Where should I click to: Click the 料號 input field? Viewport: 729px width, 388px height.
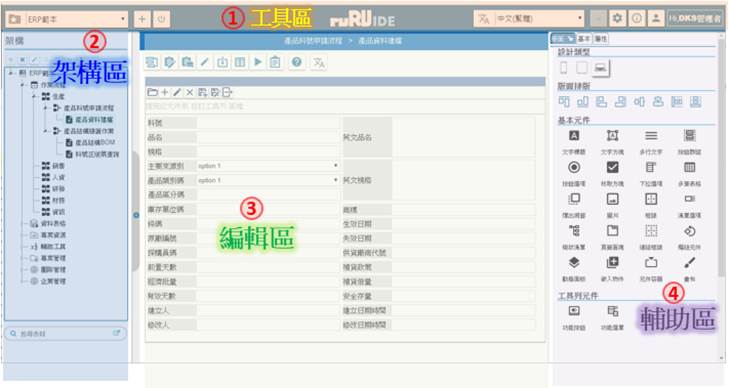click(268, 123)
